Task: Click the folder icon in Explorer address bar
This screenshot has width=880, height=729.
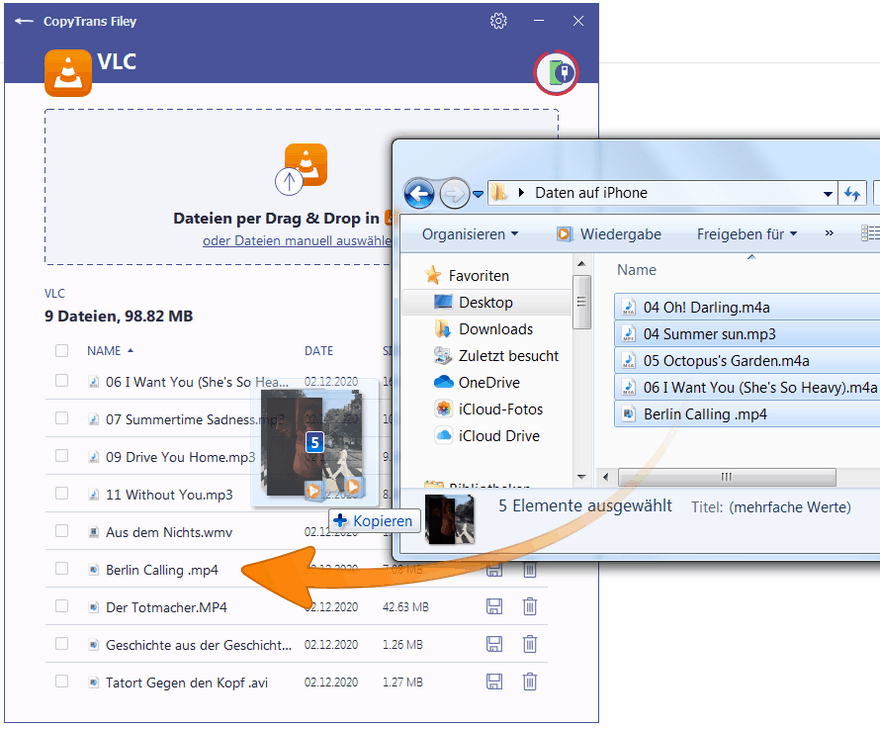Action: [499, 193]
